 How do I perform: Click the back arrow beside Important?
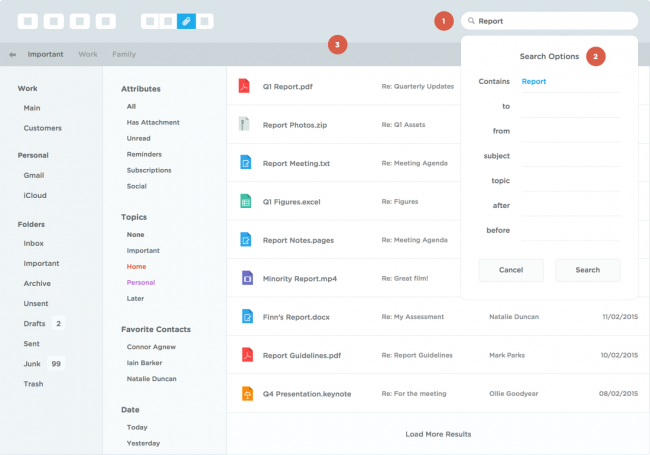12,54
